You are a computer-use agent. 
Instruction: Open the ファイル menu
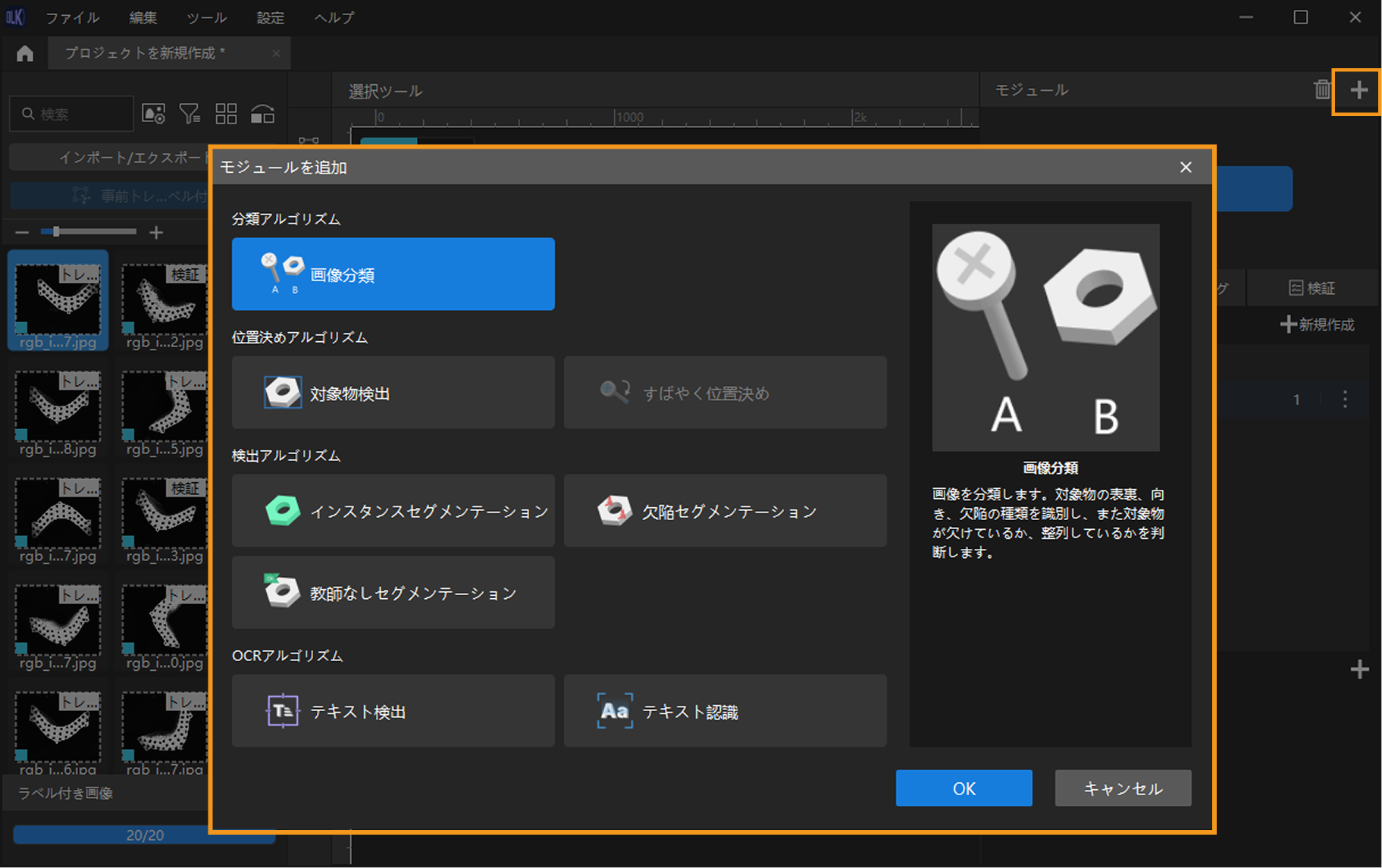click(x=72, y=17)
